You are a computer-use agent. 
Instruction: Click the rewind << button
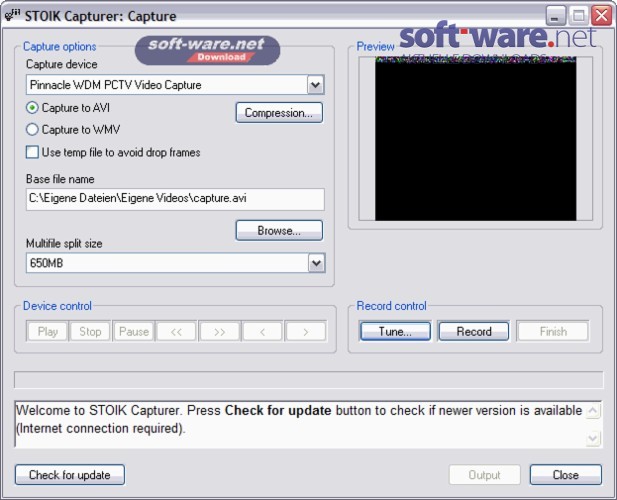click(176, 331)
